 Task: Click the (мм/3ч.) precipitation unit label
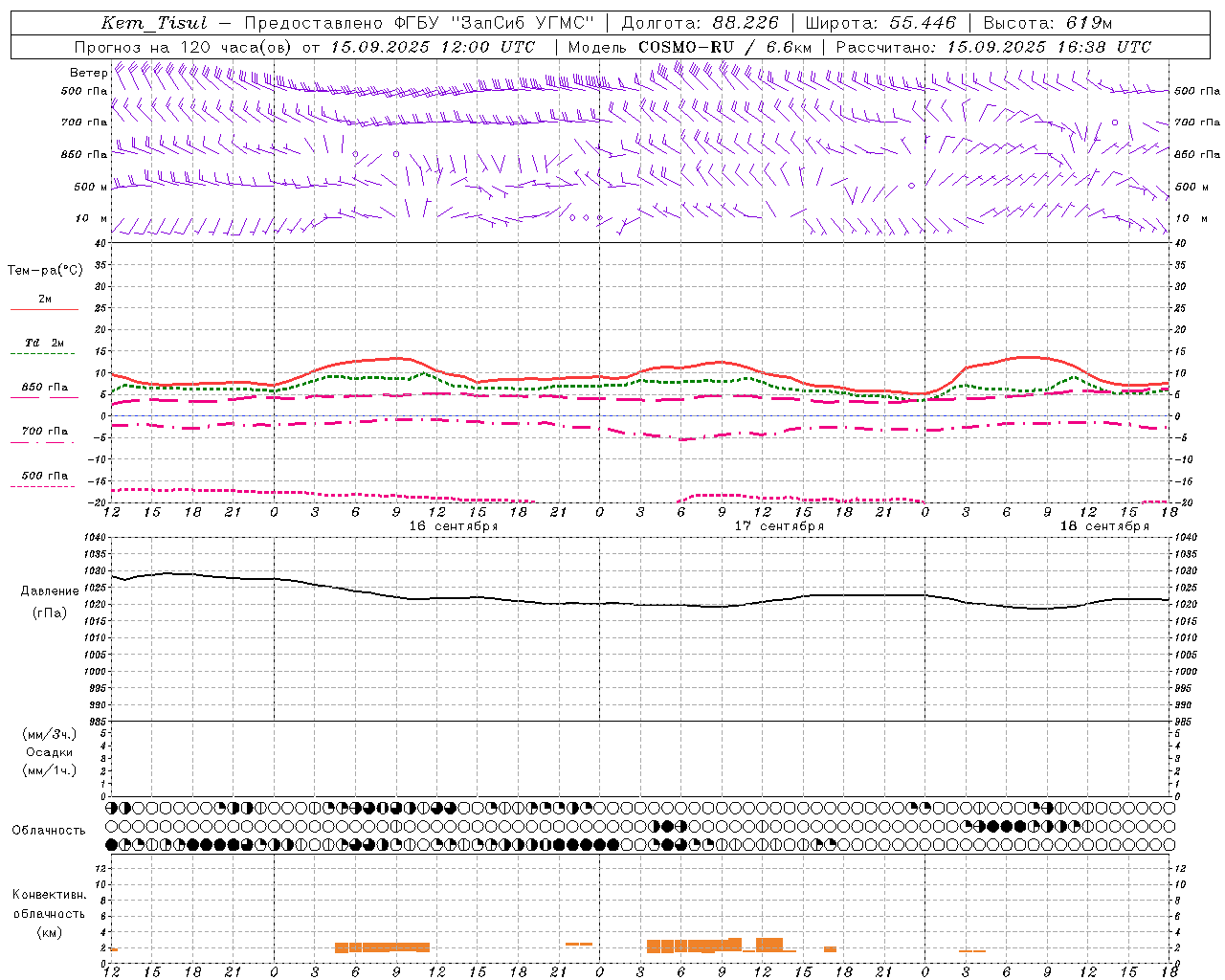tap(50, 735)
